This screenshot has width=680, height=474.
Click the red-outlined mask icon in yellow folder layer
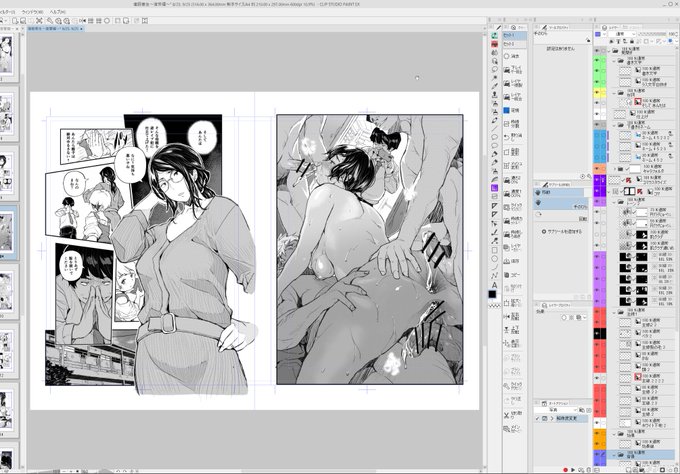pyautogui.click(x=638, y=101)
